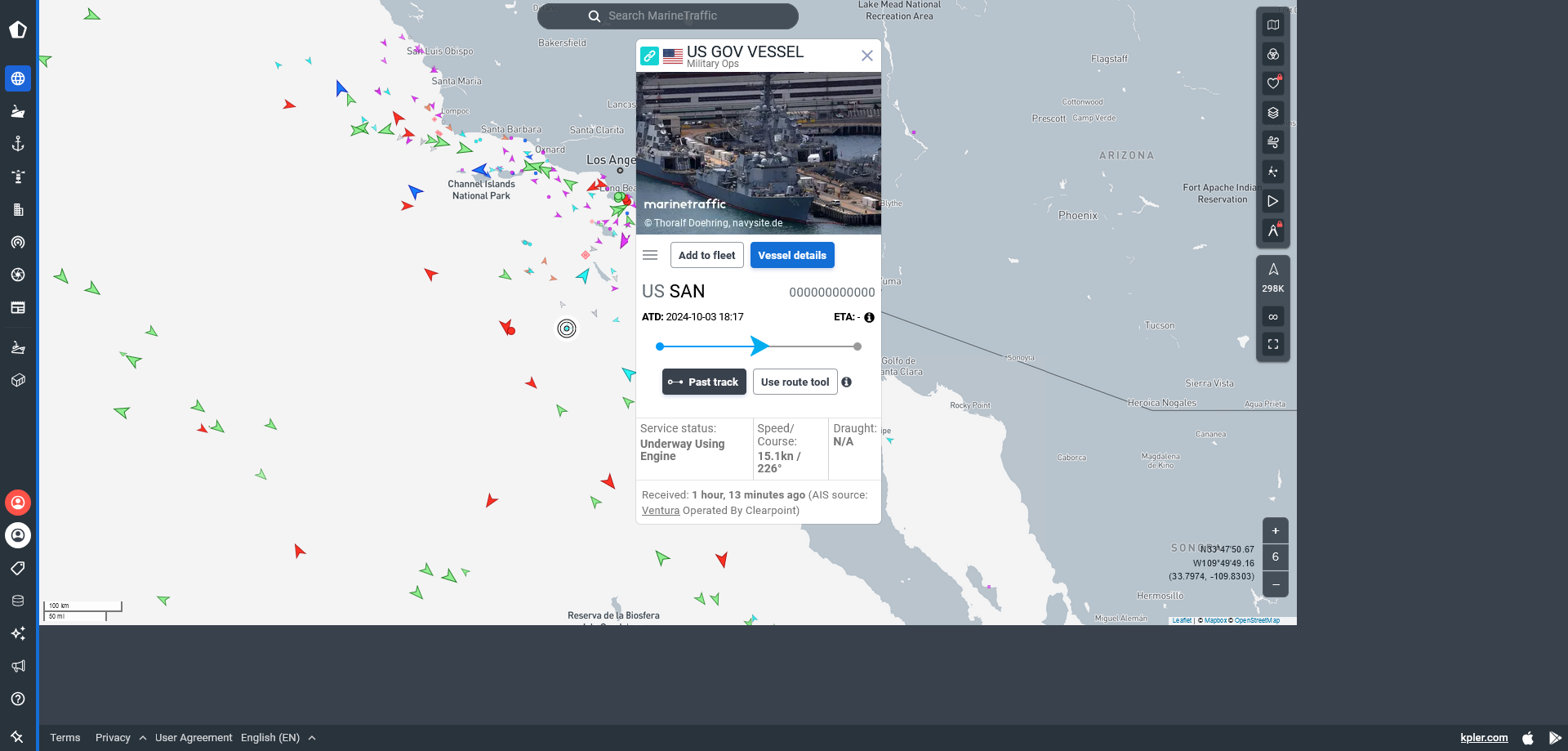Screen dimensions: 1568x751
Task: Open the megaphone announcements icon
Action: [x=18, y=666]
